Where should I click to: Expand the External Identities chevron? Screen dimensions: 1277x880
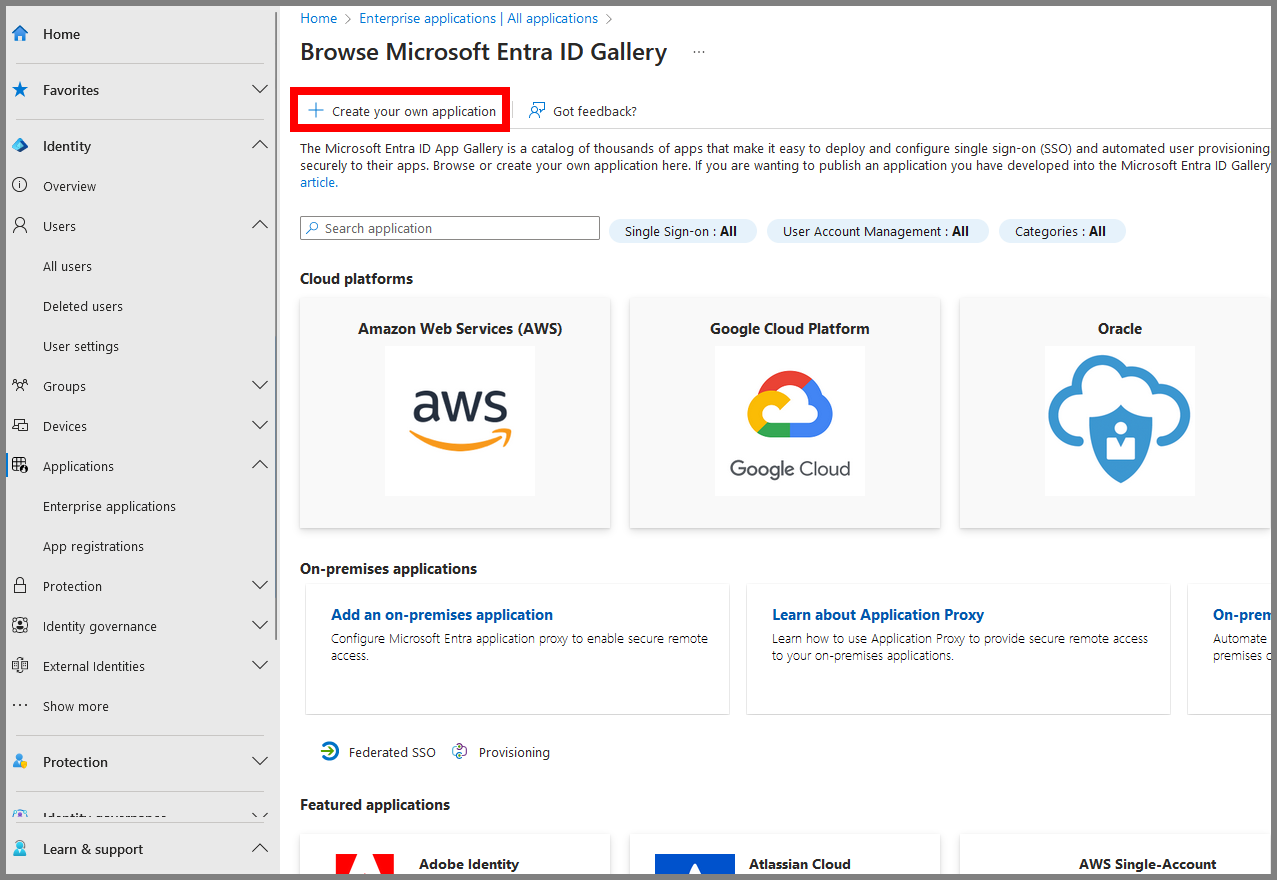260,666
